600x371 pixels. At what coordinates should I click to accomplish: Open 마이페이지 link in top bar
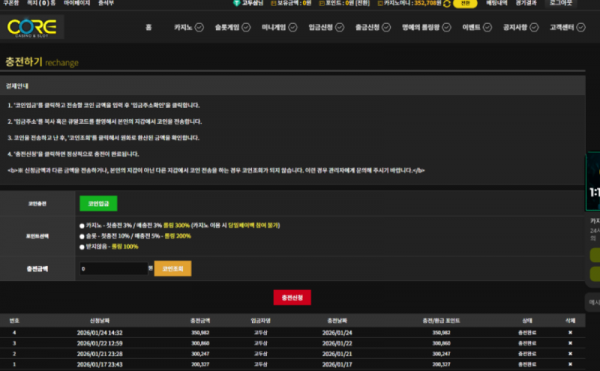point(77,3)
